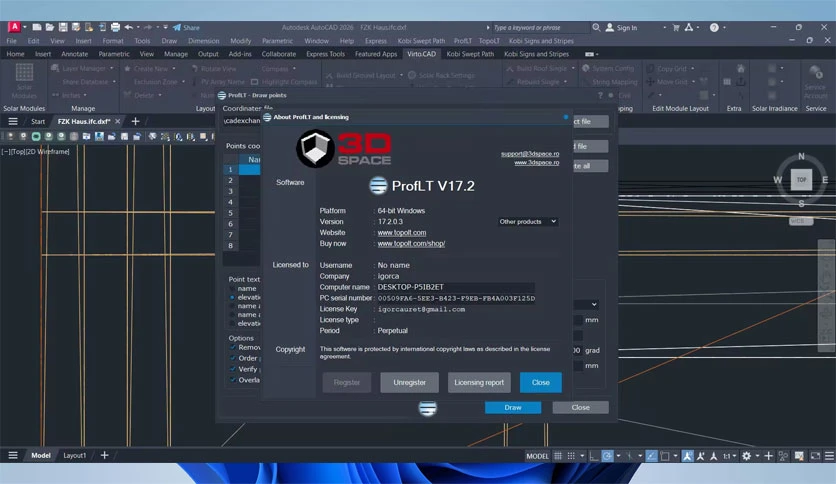Toggle snap mode dotted grid icon
Screen dimensions: 836x484
[571, 456]
